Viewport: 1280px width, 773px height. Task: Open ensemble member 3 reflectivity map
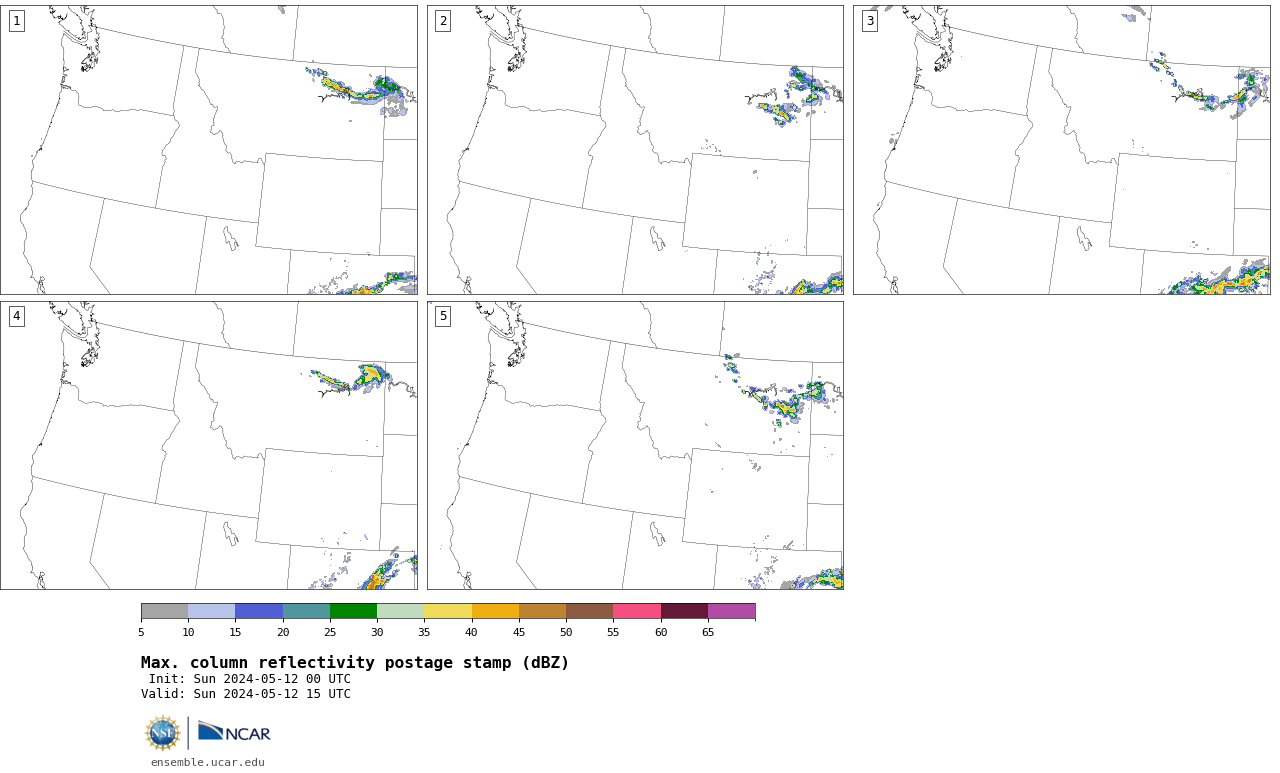pos(1061,150)
